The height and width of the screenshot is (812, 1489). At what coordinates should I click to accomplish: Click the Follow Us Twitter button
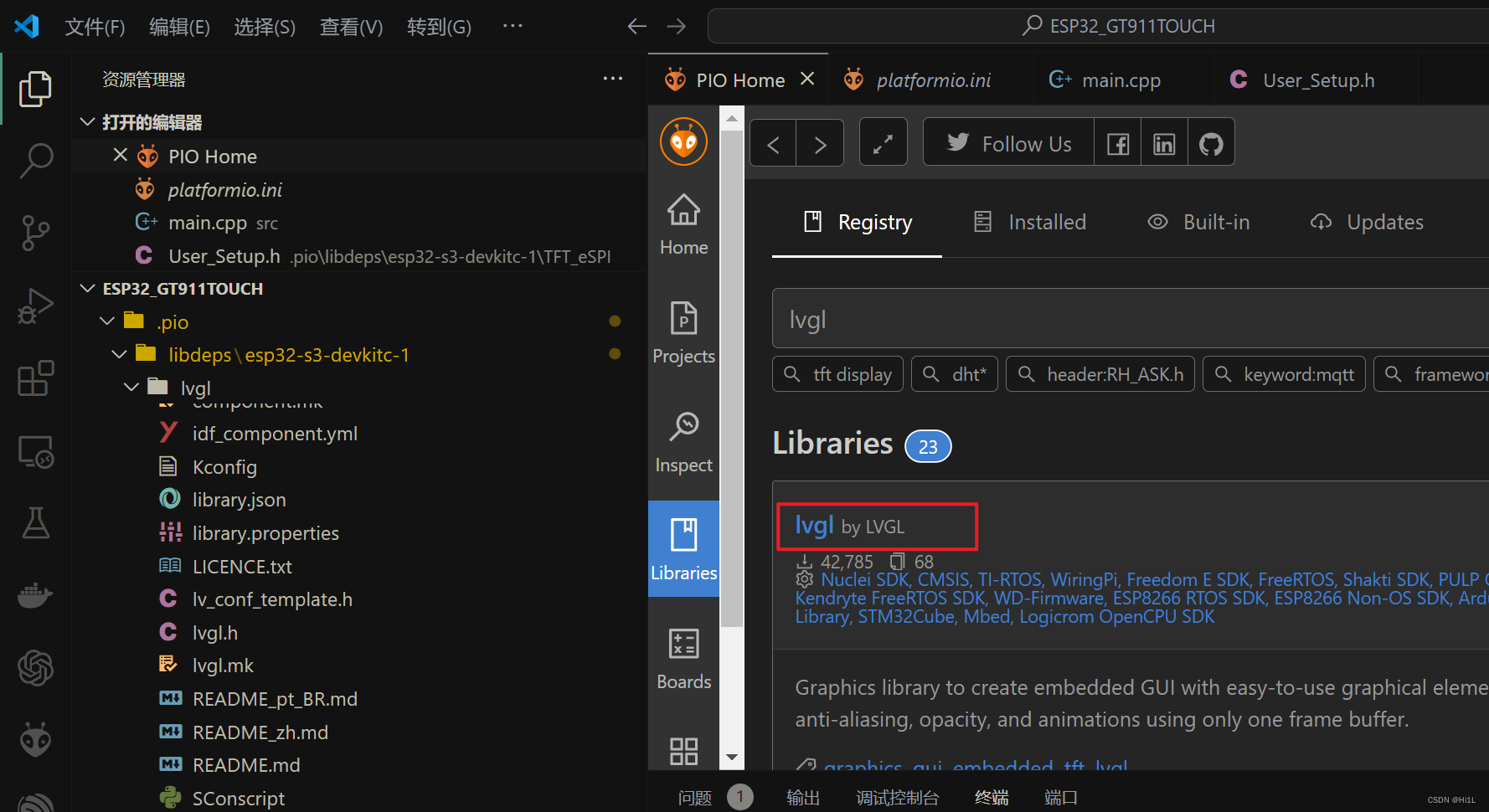[1008, 144]
